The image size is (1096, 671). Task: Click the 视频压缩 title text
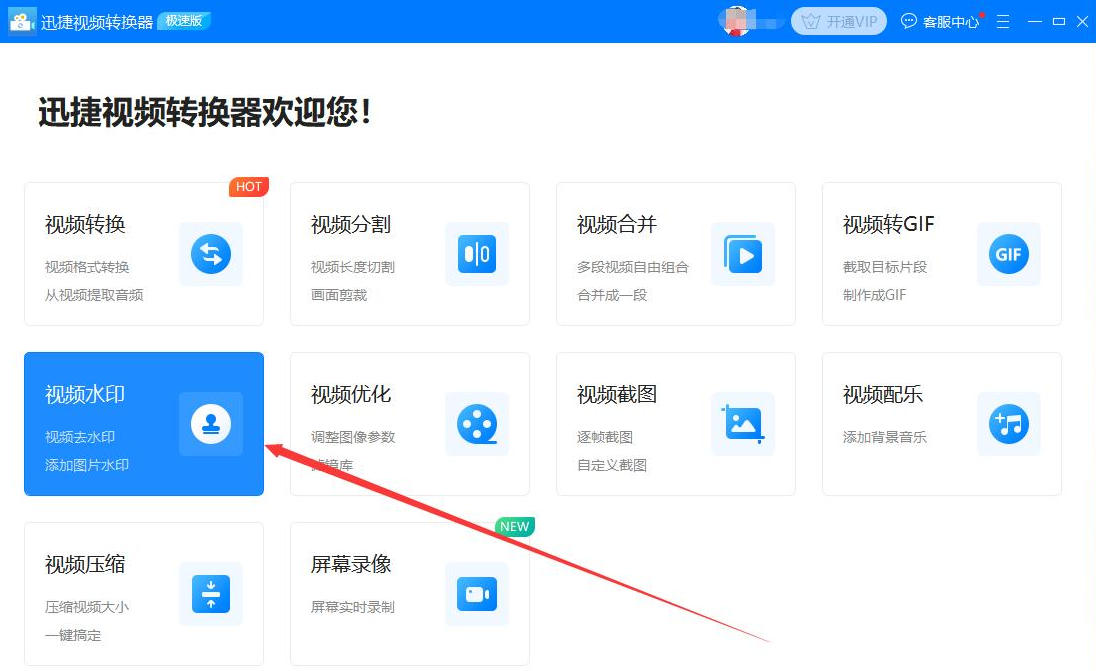click(x=85, y=564)
